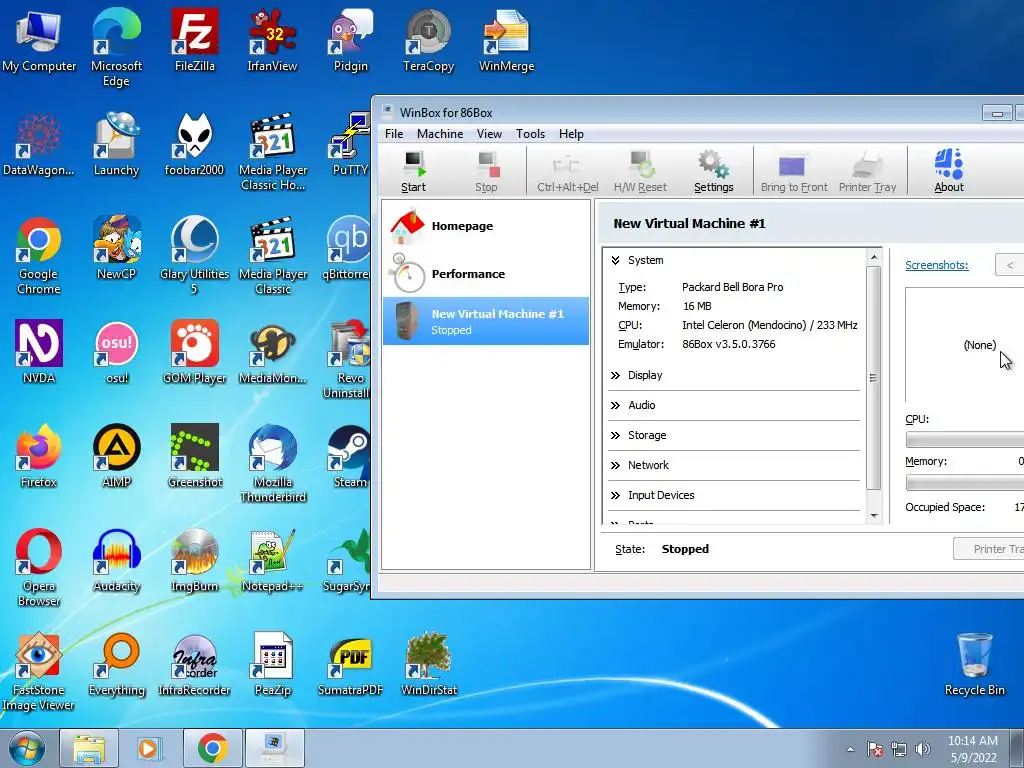The image size is (1024, 768).
Task: Open NVDA desktop icon
Action: 39,351
